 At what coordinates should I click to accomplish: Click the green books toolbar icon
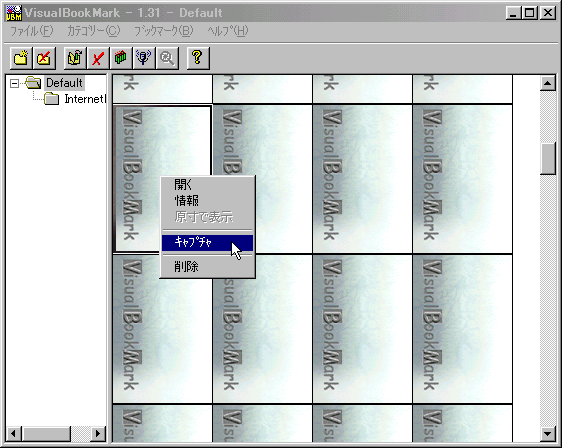click(x=121, y=58)
